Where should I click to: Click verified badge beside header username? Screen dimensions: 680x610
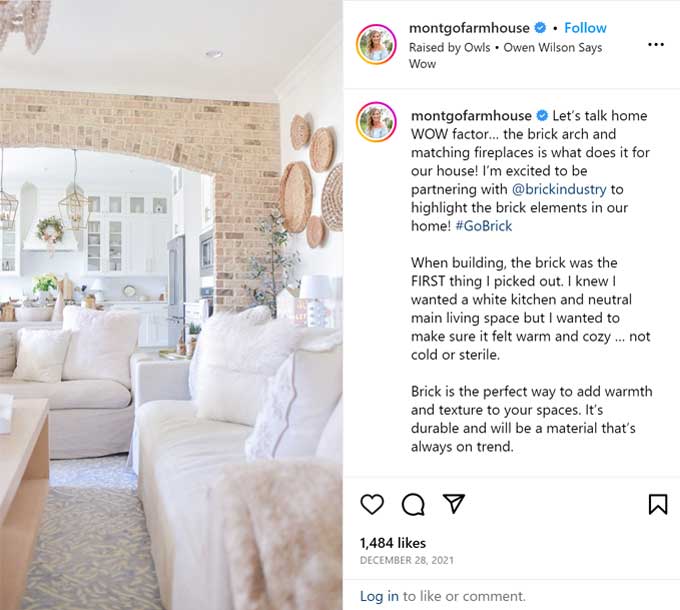[540, 28]
